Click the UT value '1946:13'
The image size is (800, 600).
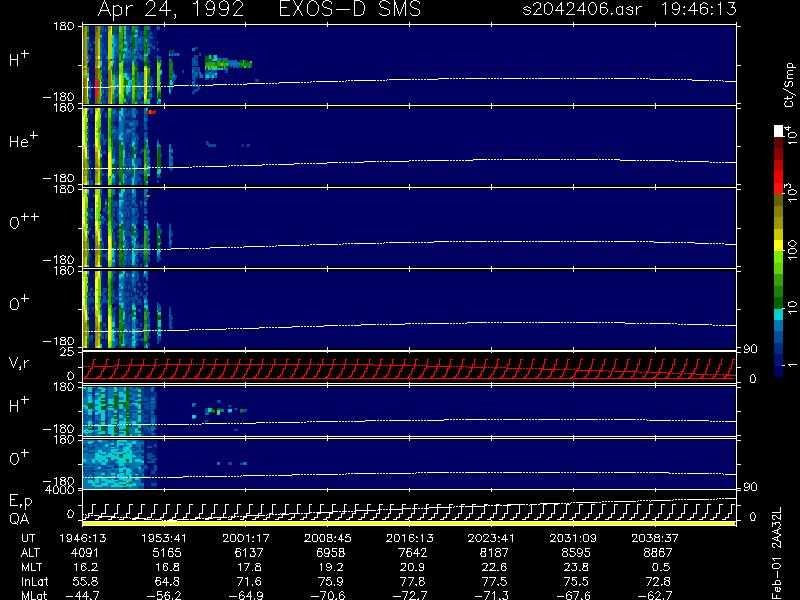click(83, 538)
